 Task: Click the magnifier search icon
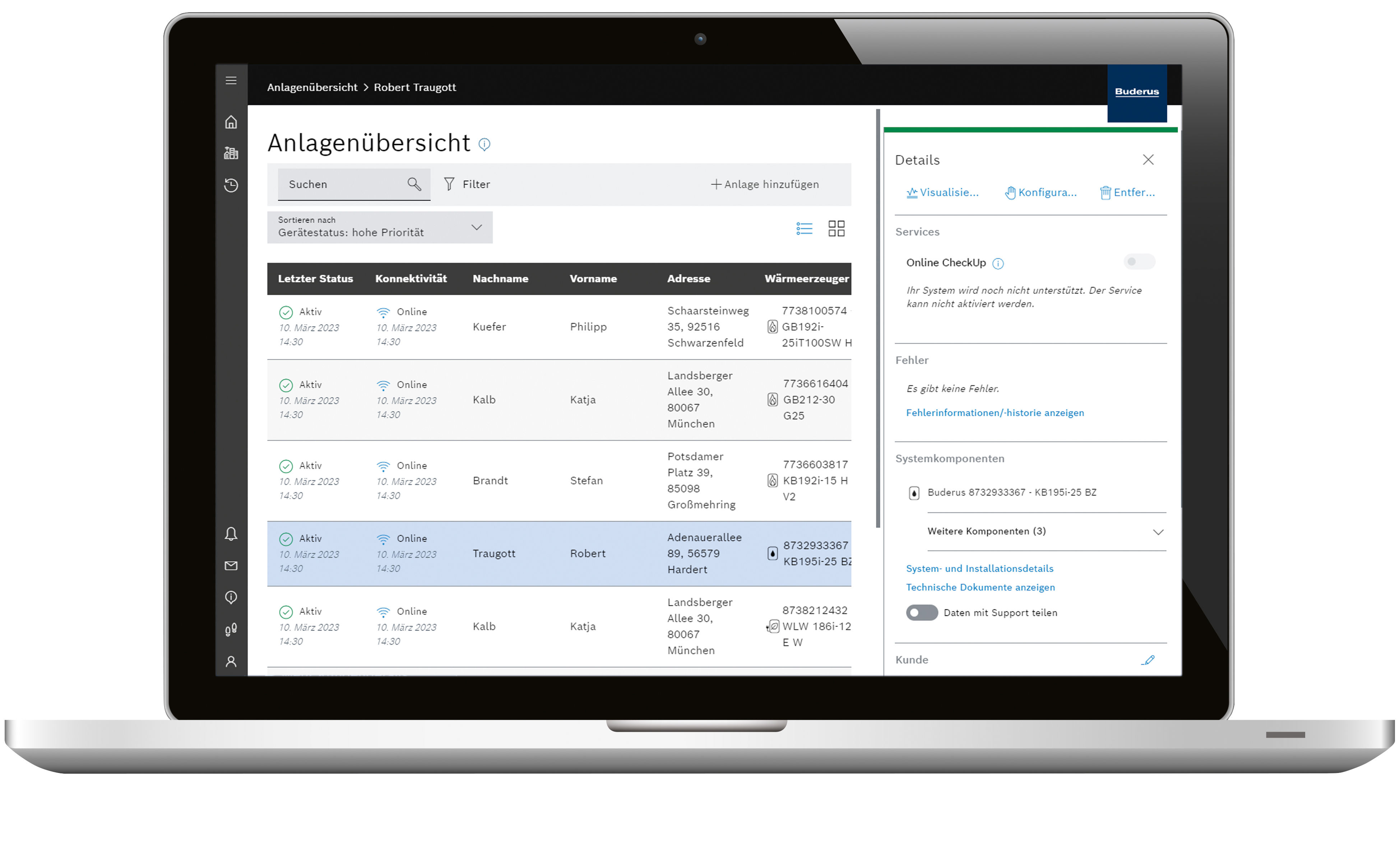[414, 184]
